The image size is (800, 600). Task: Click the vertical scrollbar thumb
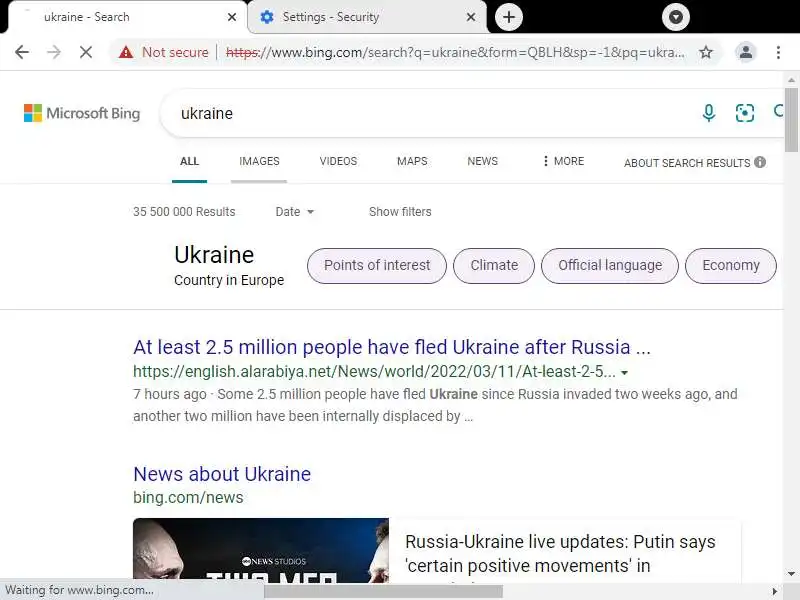pyautogui.click(x=791, y=120)
